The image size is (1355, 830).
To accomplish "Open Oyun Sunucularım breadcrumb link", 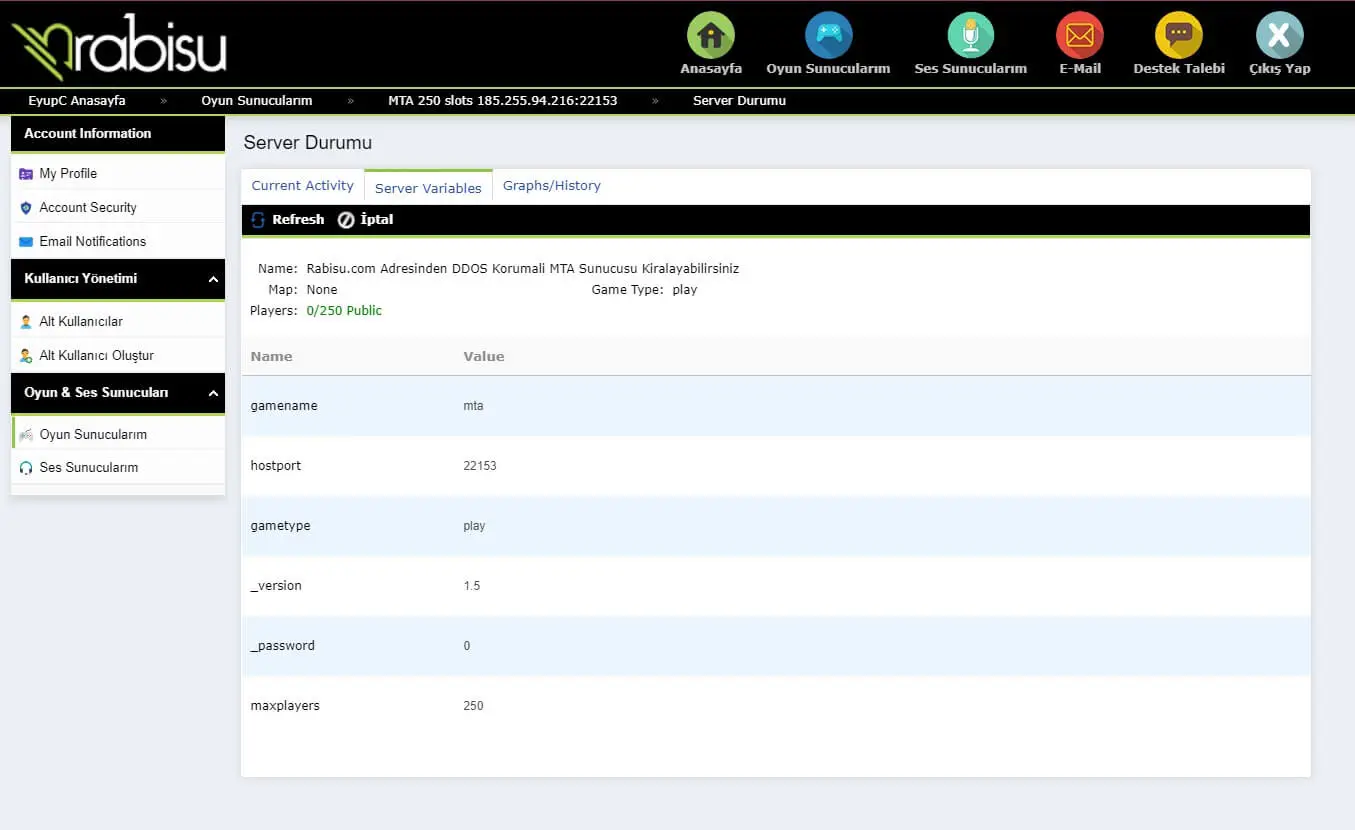I will [257, 101].
